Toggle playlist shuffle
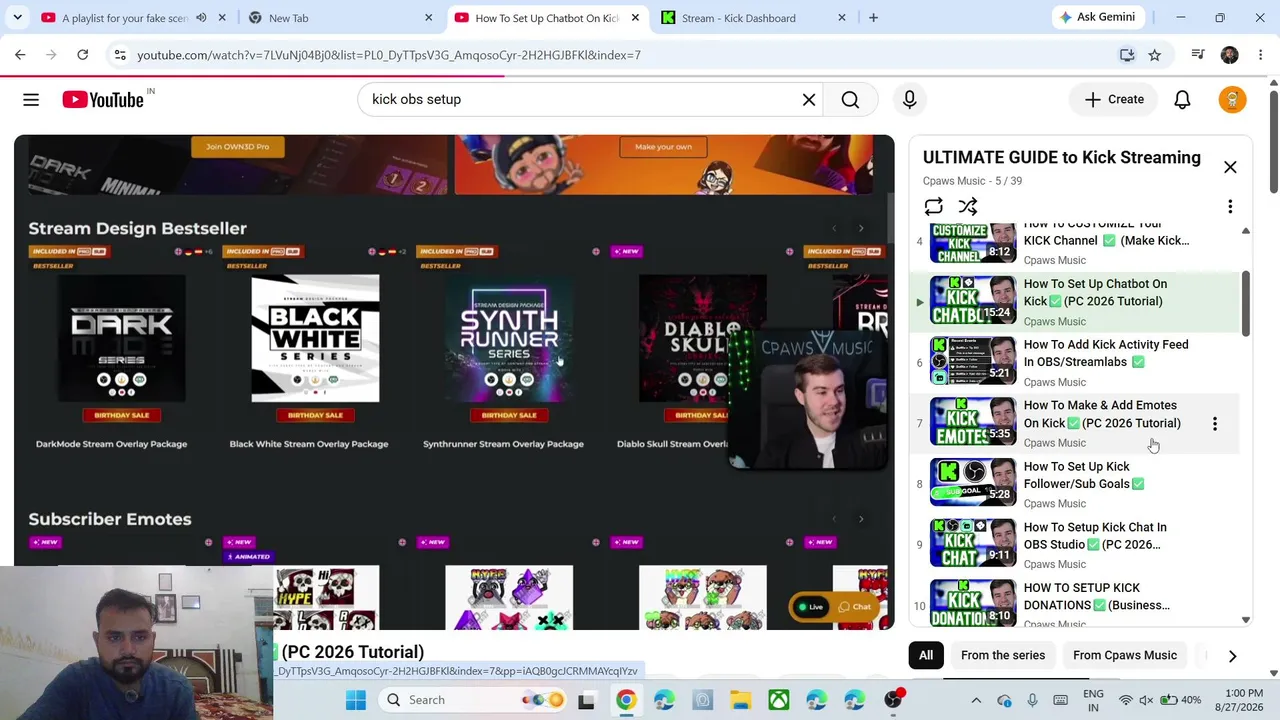1280x720 pixels. [967, 207]
